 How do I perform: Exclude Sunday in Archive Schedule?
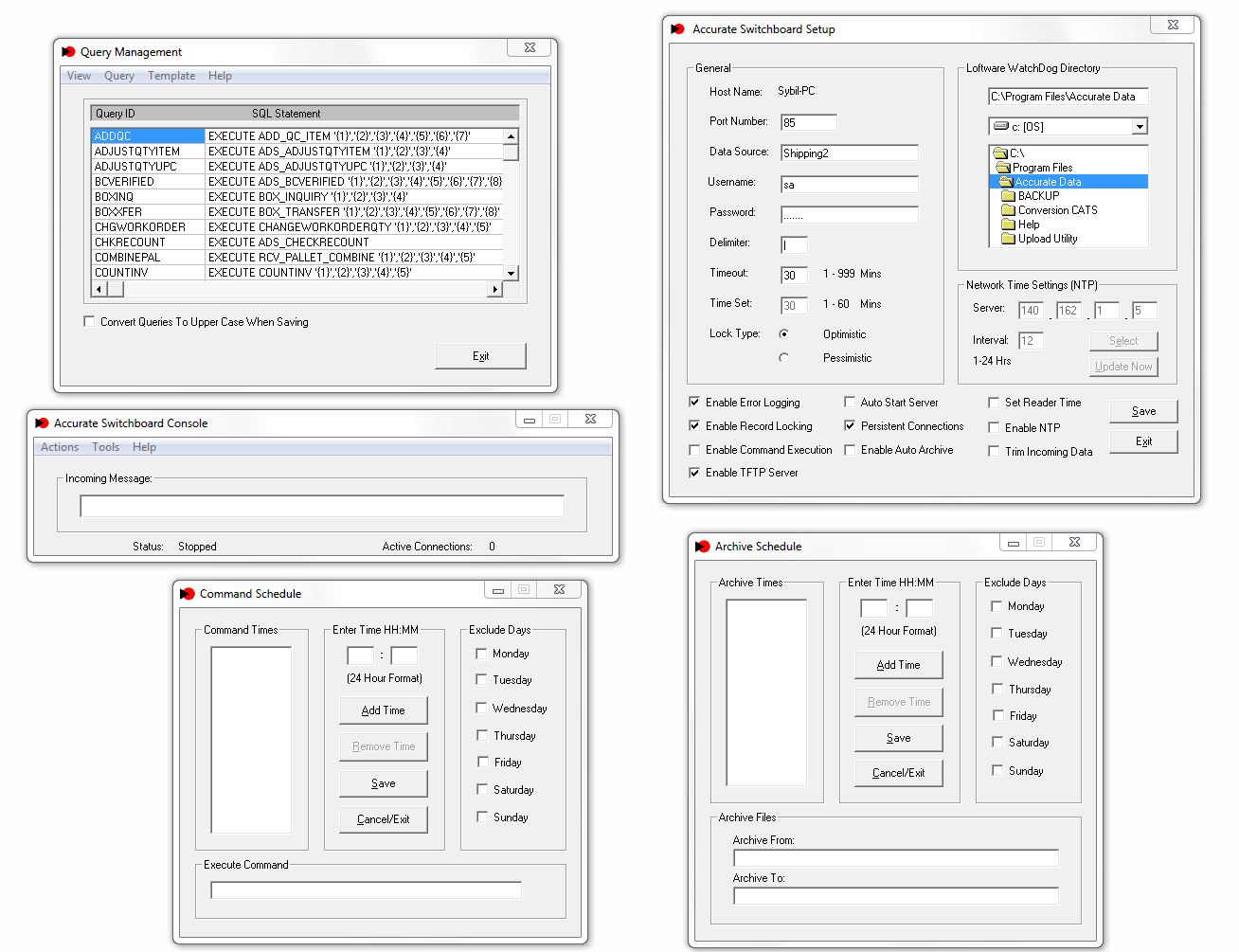click(997, 770)
